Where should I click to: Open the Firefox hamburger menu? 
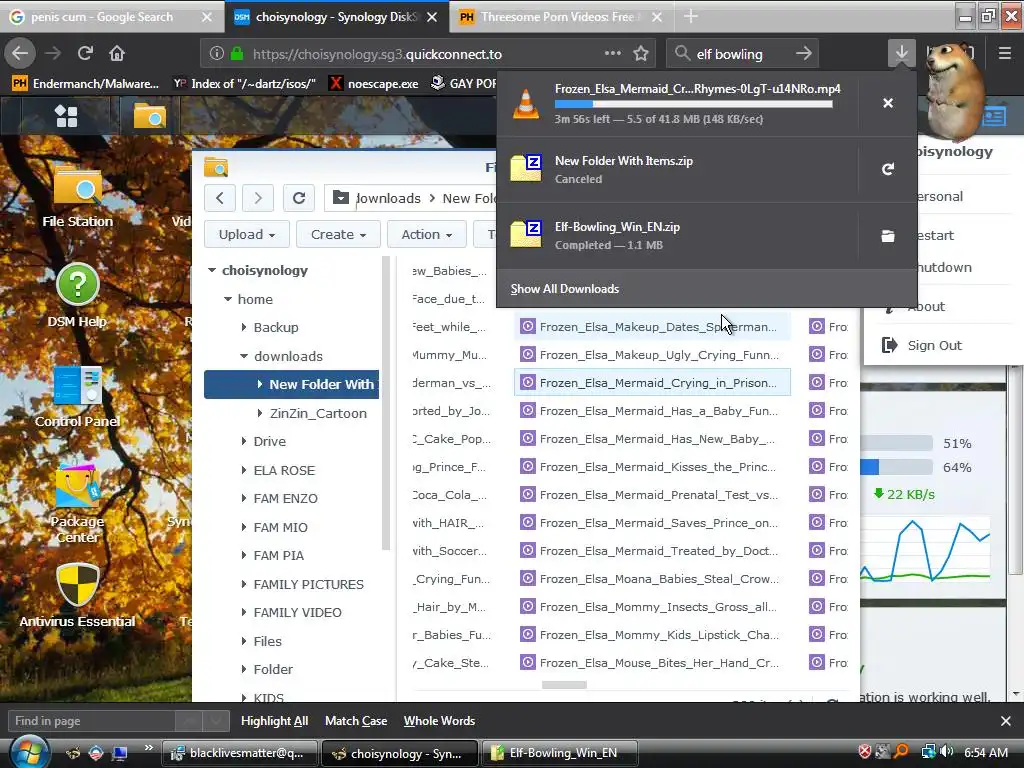(x=1004, y=53)
